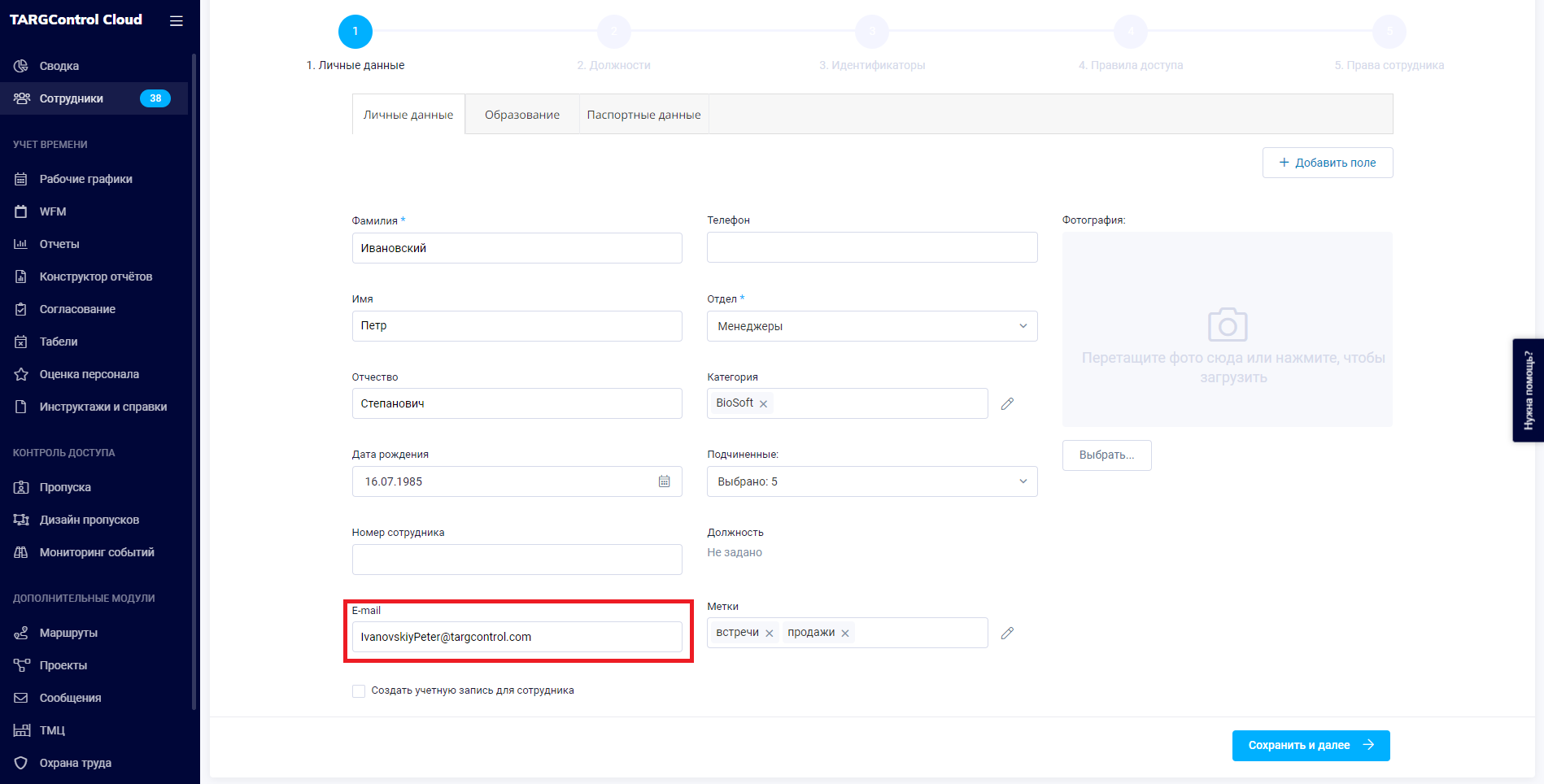
Task: Click into the Телефон input field
Action: pyautogui.click(x=871, y=247)
